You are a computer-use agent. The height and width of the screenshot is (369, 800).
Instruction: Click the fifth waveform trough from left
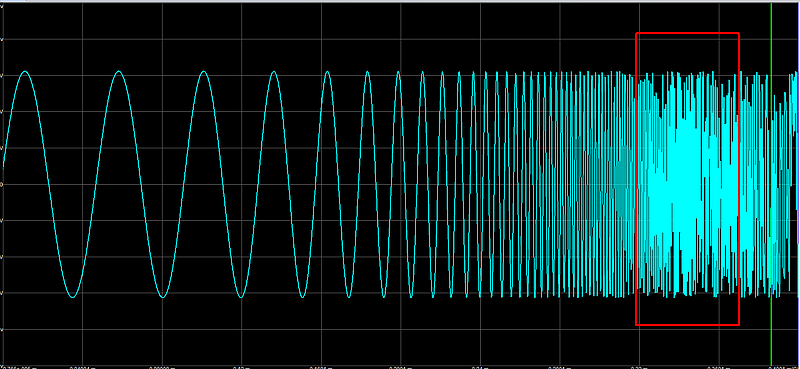348,296
